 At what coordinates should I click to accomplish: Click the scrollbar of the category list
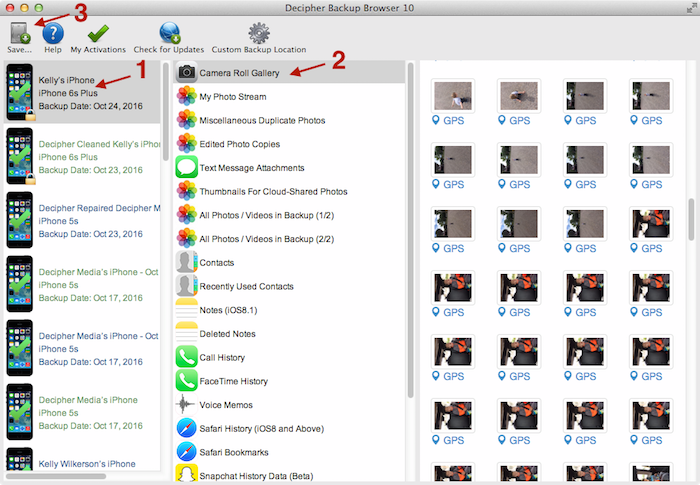click(x=410, y=230)
